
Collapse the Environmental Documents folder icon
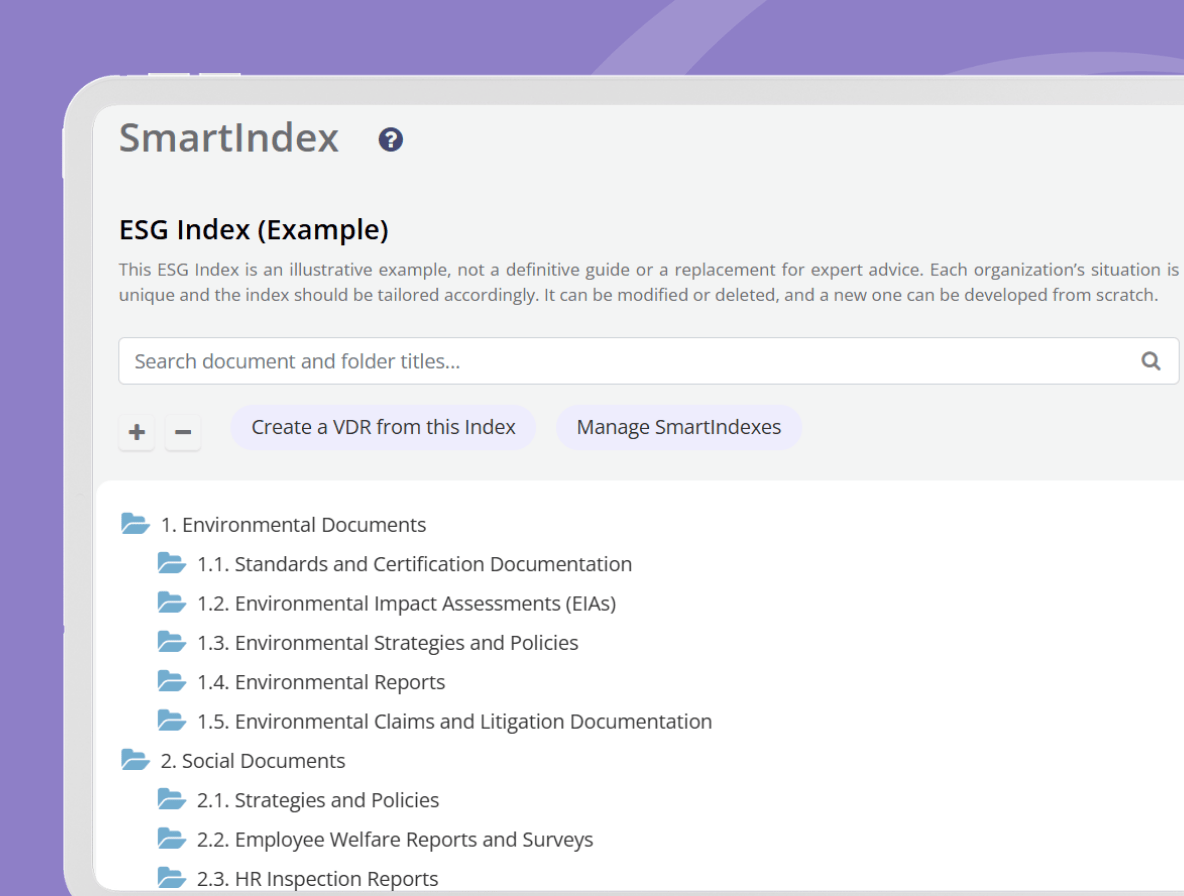coord(135,524)
